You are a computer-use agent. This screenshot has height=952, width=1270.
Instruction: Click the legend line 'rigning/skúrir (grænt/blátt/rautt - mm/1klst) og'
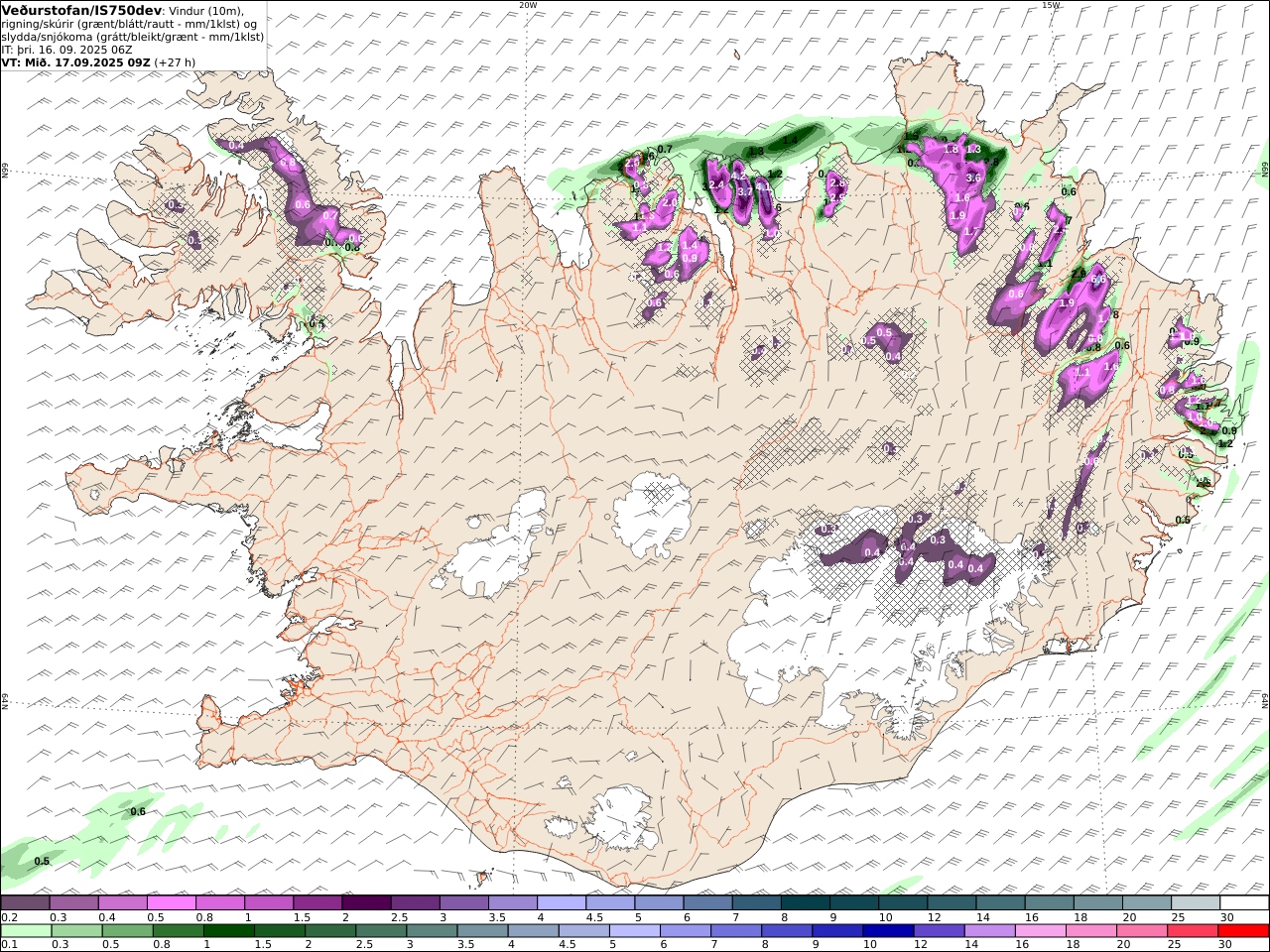click(129, 24)
